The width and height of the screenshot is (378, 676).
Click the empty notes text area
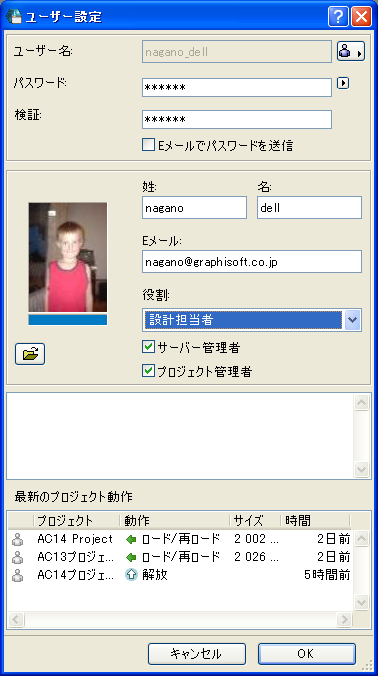[180, 436]
